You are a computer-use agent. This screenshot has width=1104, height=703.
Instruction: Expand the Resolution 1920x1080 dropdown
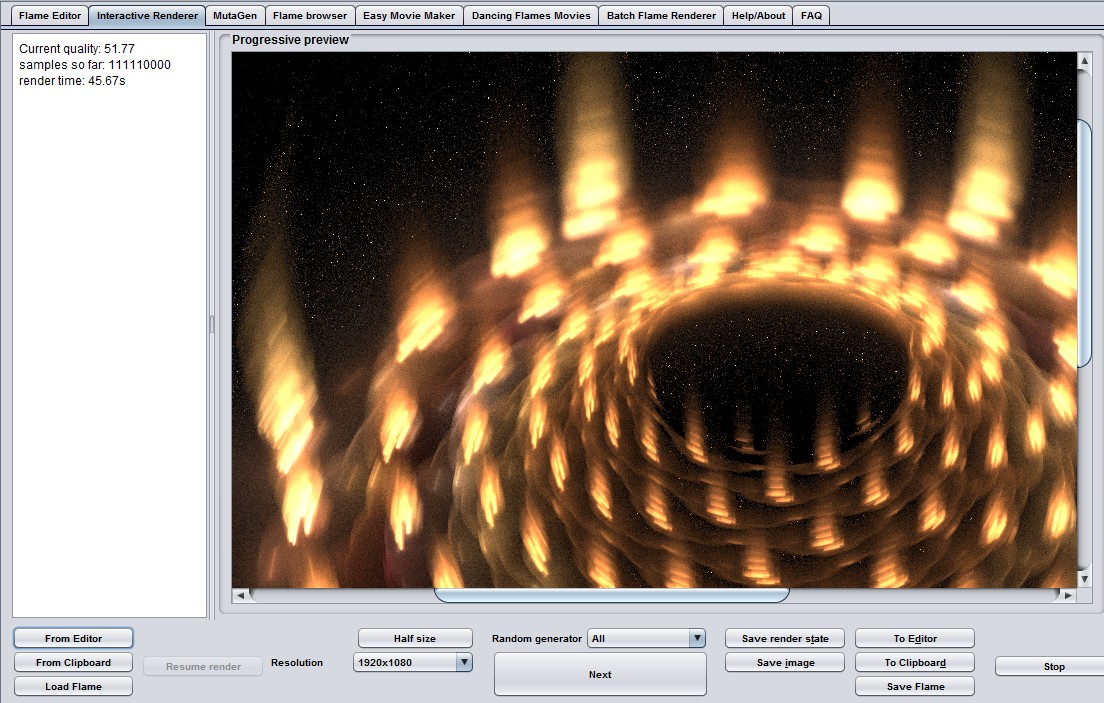pos(463,662)
